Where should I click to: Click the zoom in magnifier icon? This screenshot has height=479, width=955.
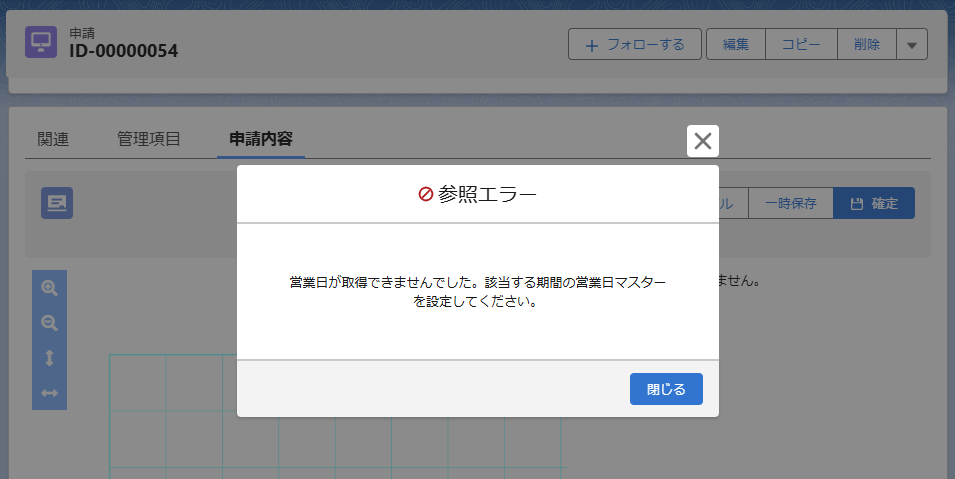49,288
